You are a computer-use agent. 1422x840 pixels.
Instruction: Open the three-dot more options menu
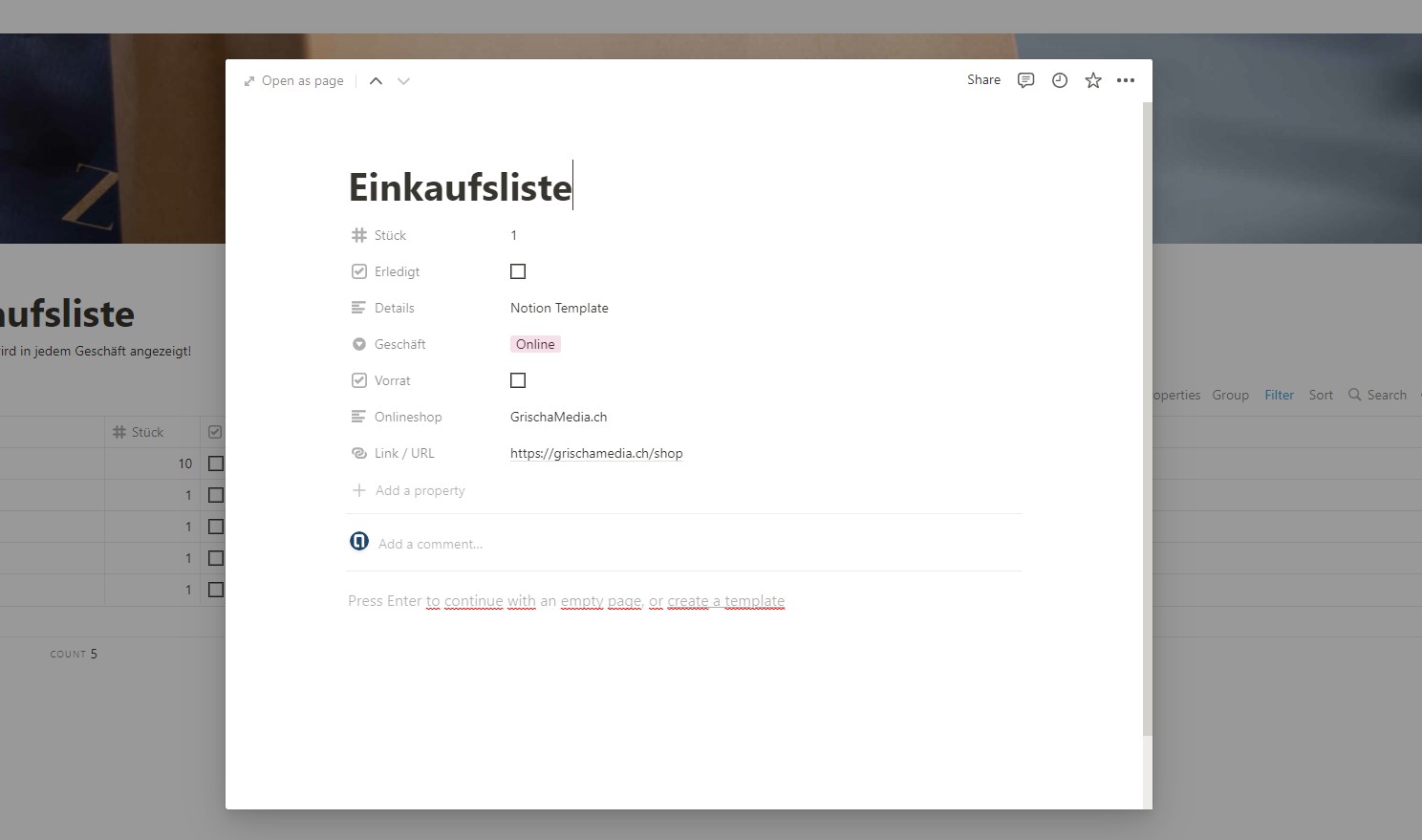point(1126,80)
